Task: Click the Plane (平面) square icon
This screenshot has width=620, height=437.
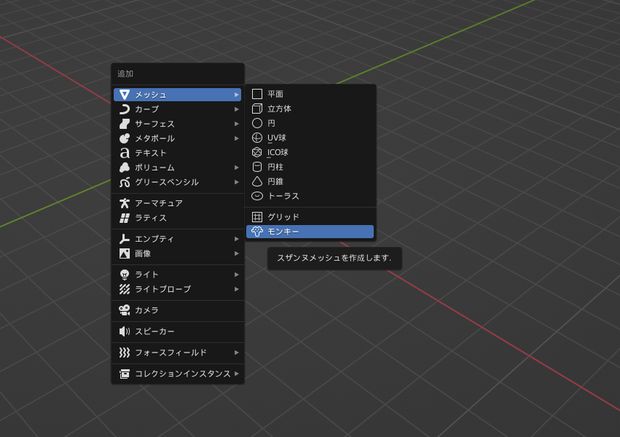Action: coord(257,94)
